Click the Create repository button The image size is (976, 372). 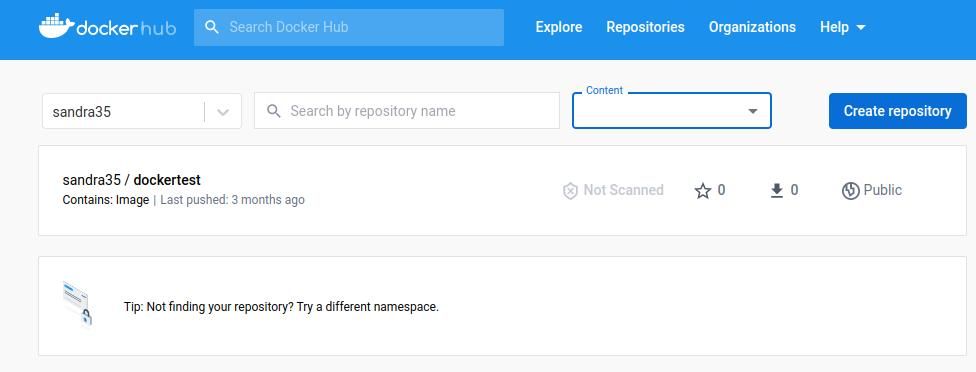click(x=898, y=111)
